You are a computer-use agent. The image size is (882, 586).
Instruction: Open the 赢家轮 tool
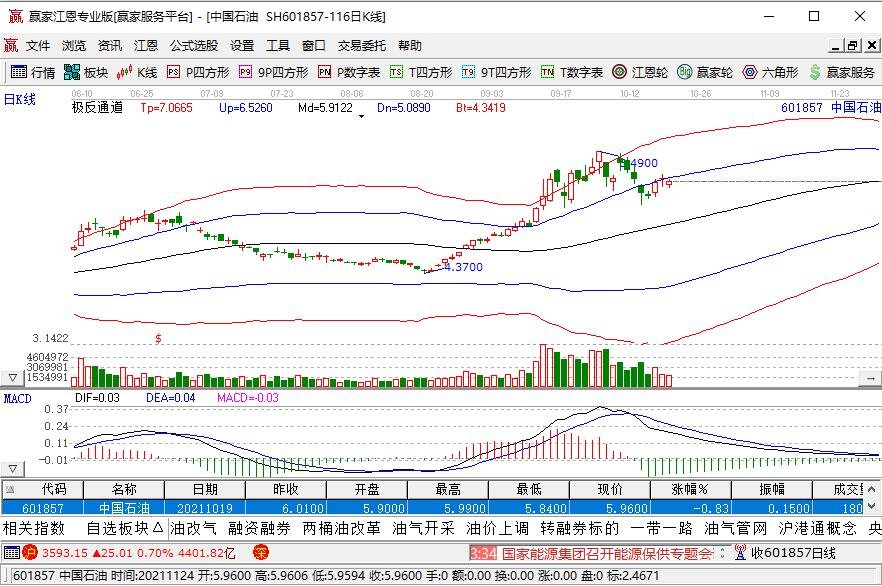(x=705, y=72)
